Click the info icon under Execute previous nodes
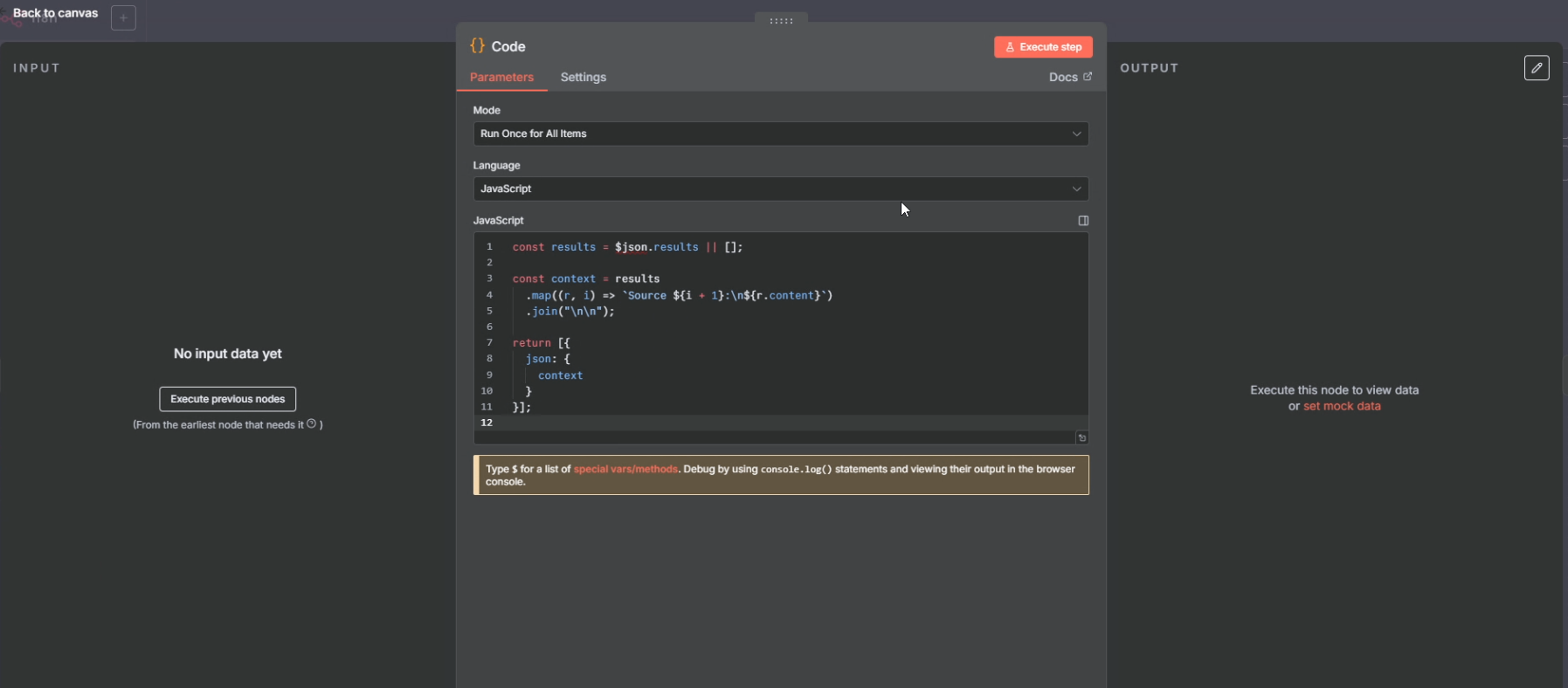 (x=312, y=424)
